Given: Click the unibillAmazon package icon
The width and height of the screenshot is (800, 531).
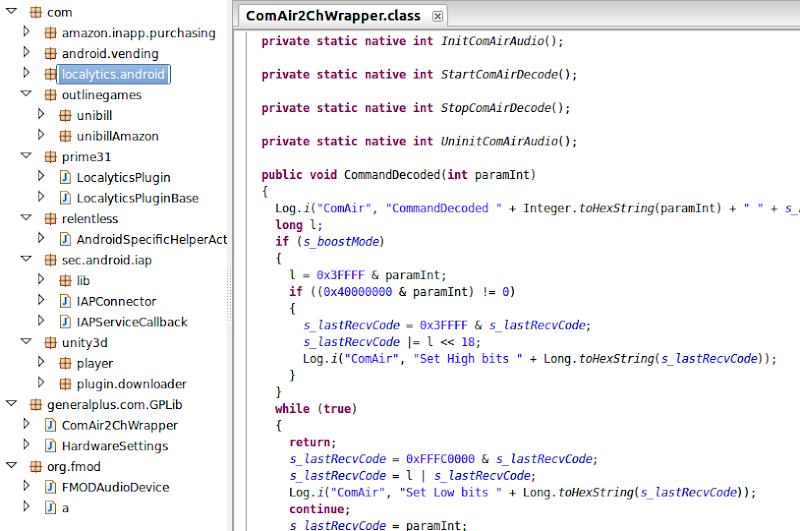Looking at the screenshot, I should 65,136.
